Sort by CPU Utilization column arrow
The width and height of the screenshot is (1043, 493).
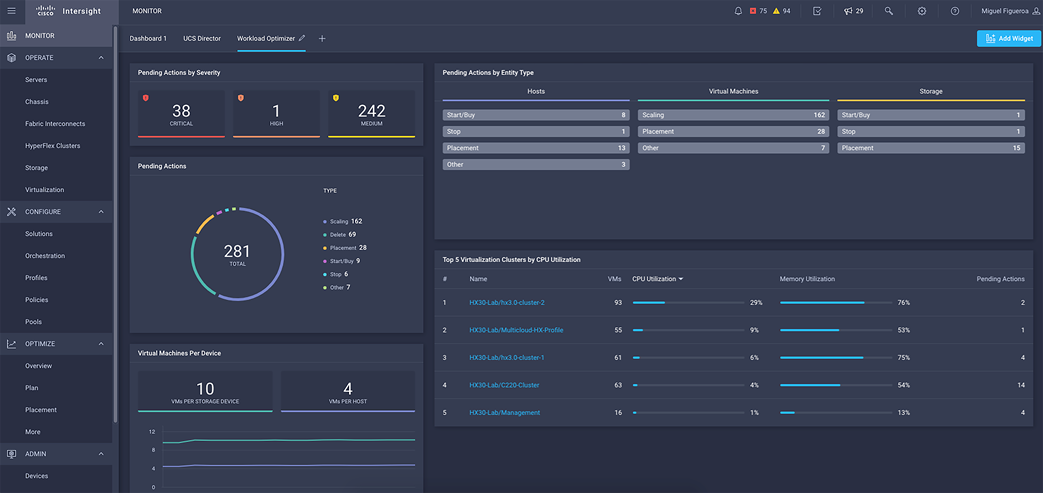pyautogui.click(x=680, y=279)
